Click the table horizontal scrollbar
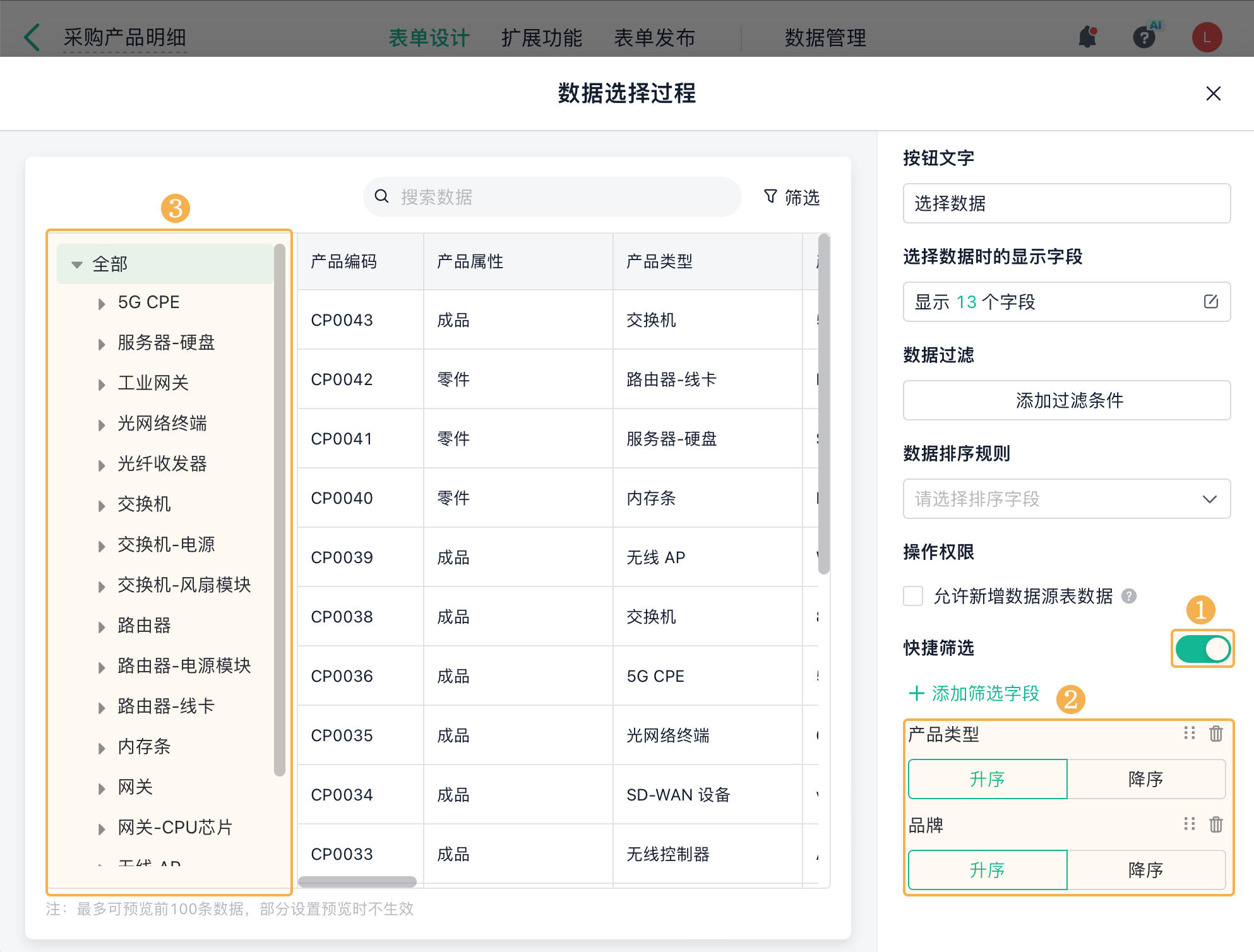Screen dimensions: 1254x952 [x=357, y=881]
